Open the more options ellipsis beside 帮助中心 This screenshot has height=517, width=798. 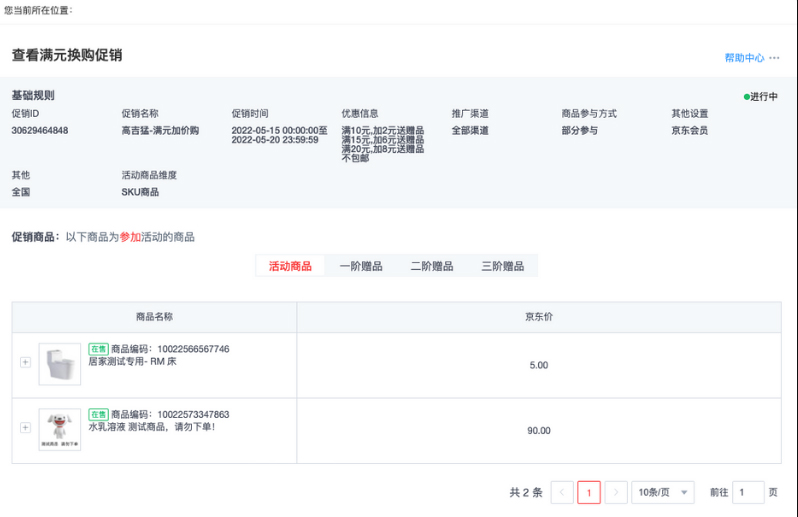tap(774, 58)
